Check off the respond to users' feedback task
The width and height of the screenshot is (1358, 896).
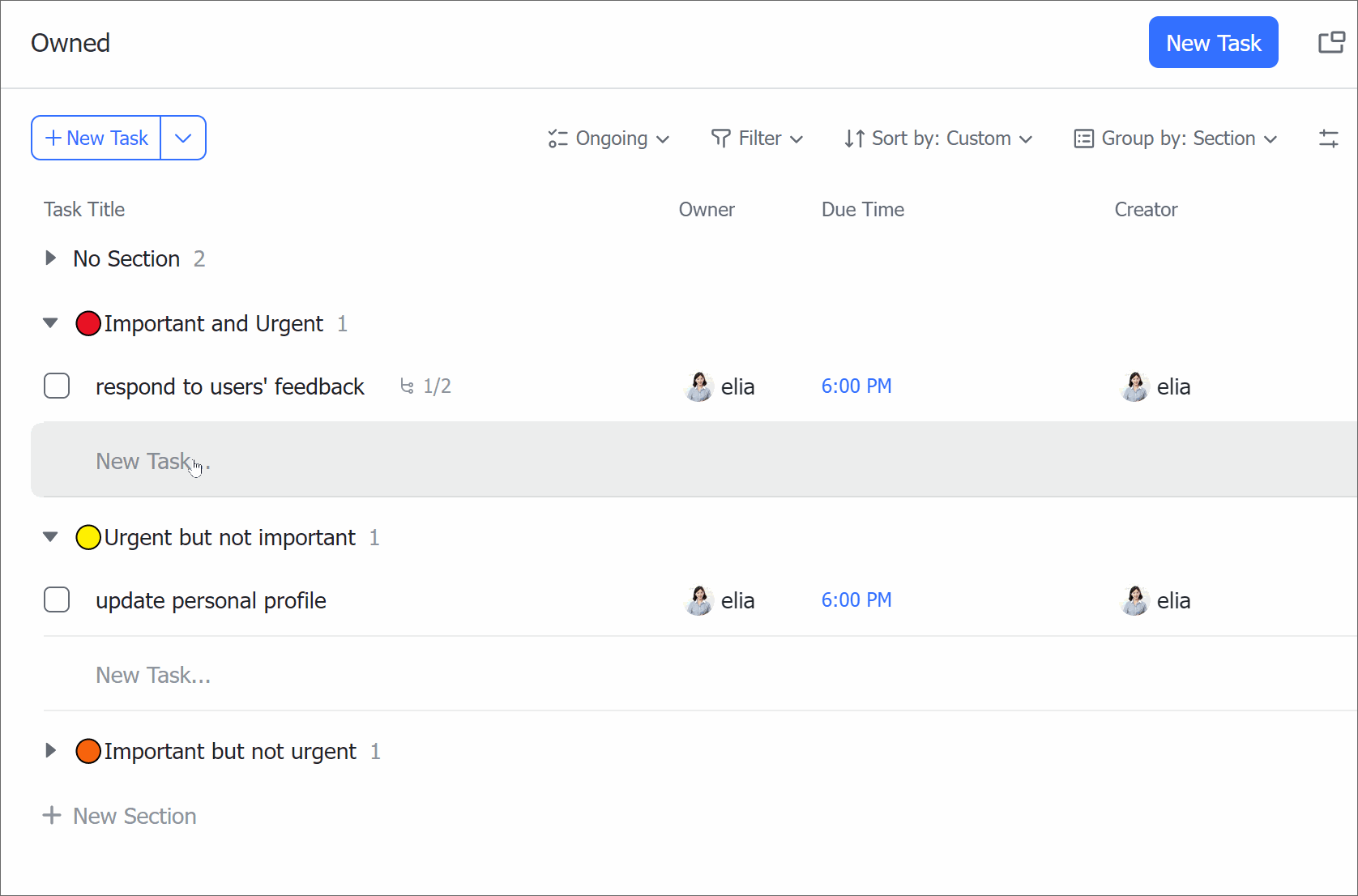pos(57,386)
